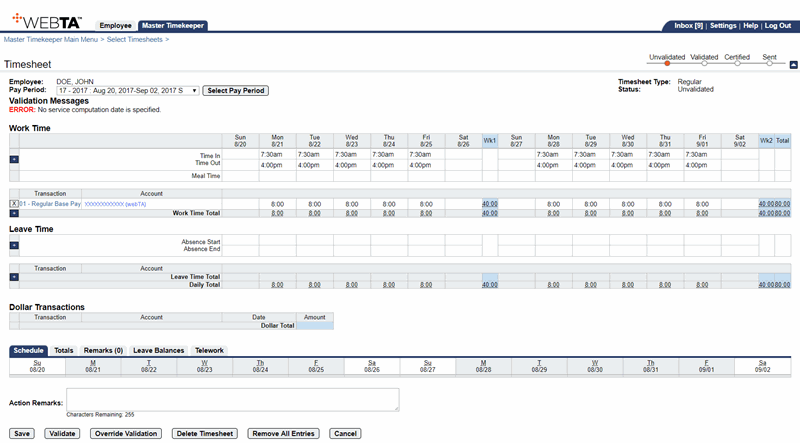Image resolution: width=800 pixels, height=443 pixels.
Task: Add a row with the Time In plus icon
Action: pos(14,159)
